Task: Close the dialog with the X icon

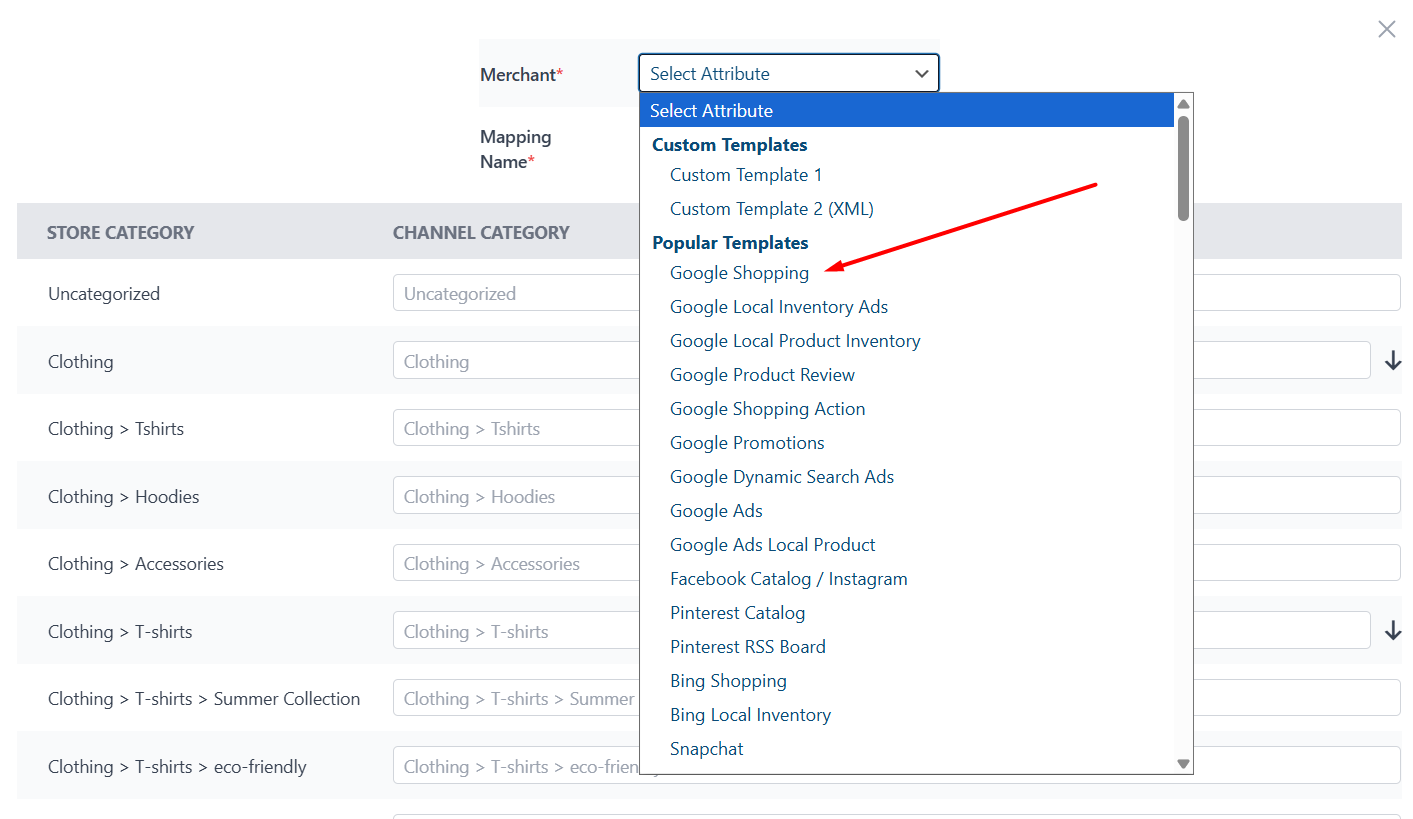Action: (x=1386, y=29)
